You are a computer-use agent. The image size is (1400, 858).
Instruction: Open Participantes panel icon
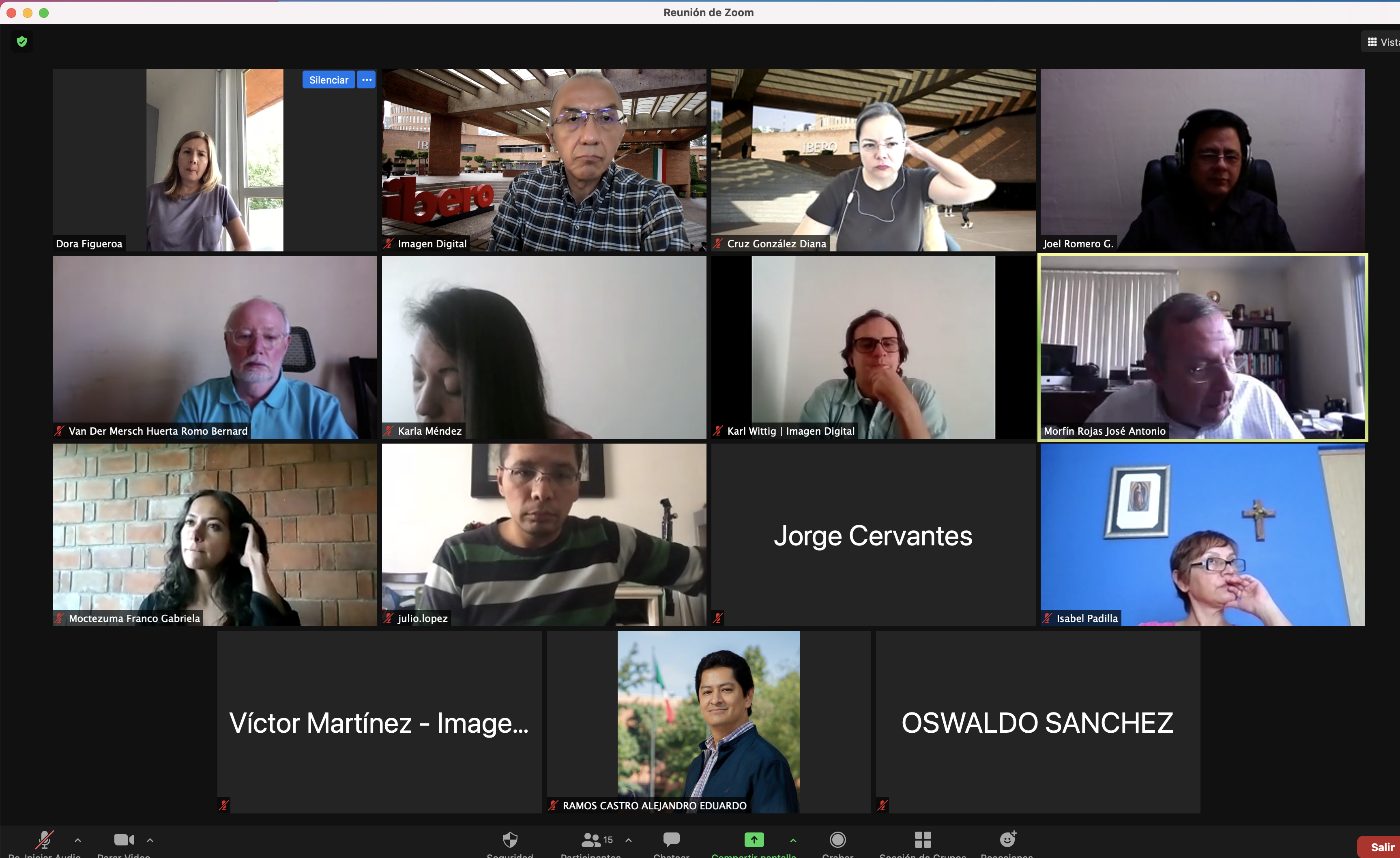590,840
